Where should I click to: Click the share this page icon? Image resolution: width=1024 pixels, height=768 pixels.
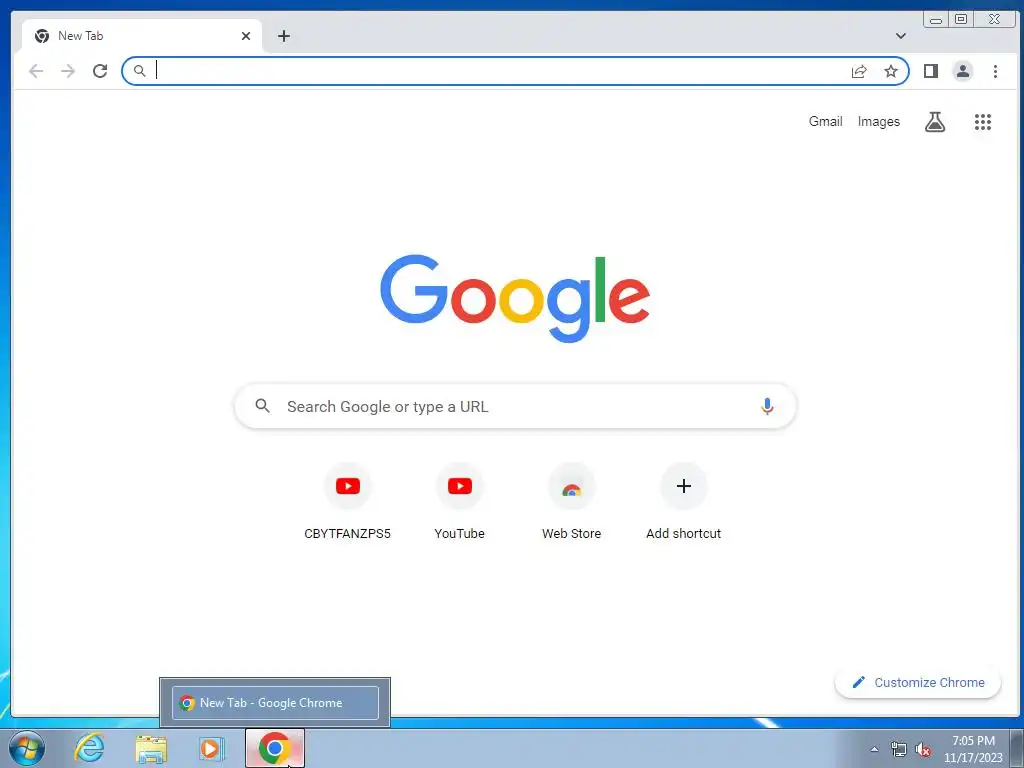point(859,71)
